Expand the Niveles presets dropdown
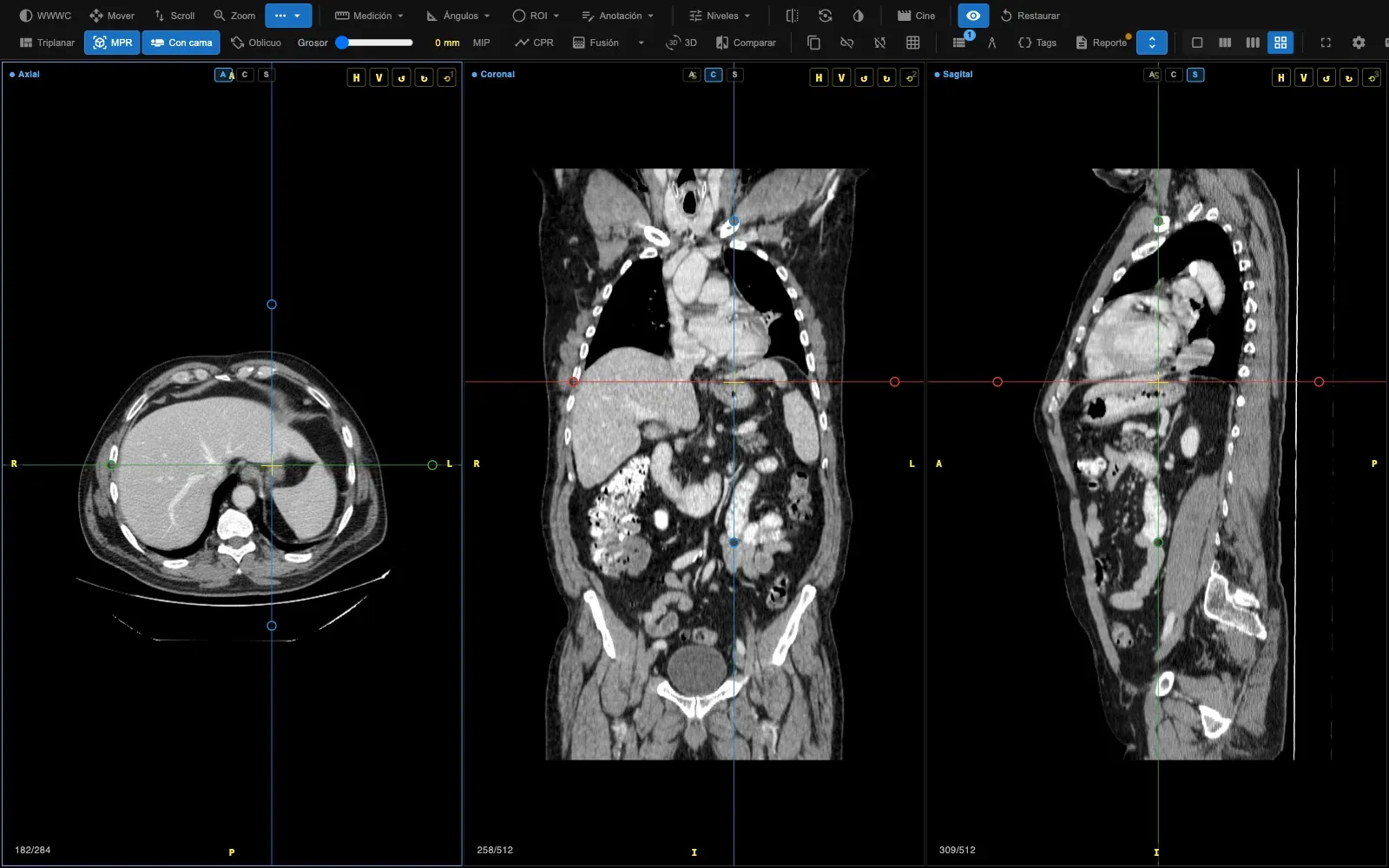Image resolution: width=1389 pixels, height=868 pixels. click(720, 16)
